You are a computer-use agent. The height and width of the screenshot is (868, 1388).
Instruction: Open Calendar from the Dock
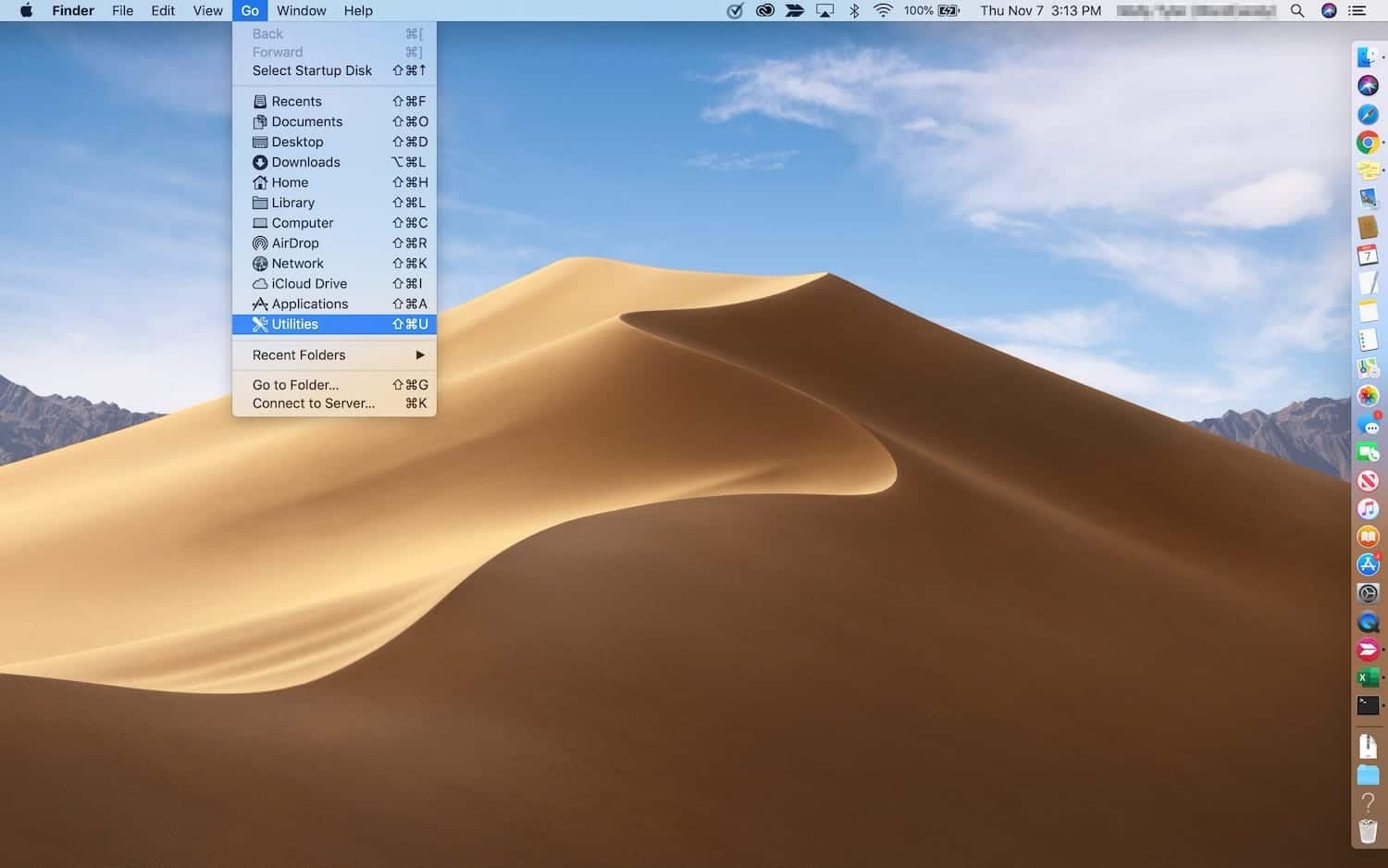point(1368,257)
